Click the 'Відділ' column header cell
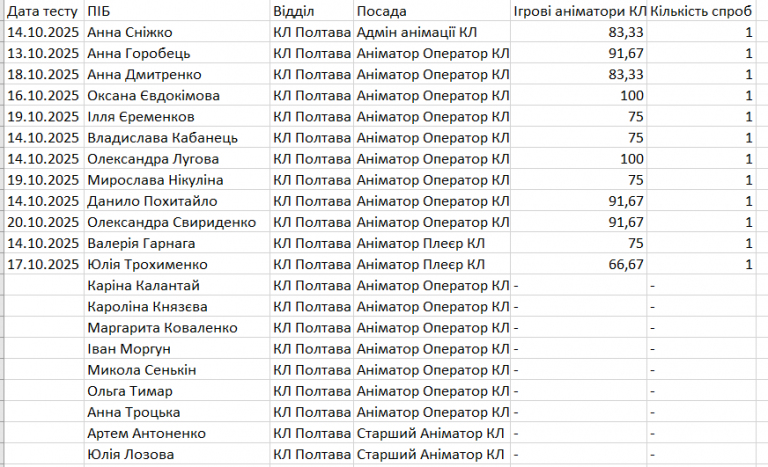768x467 pixels. pyautogui.click(x=294, y=11)
